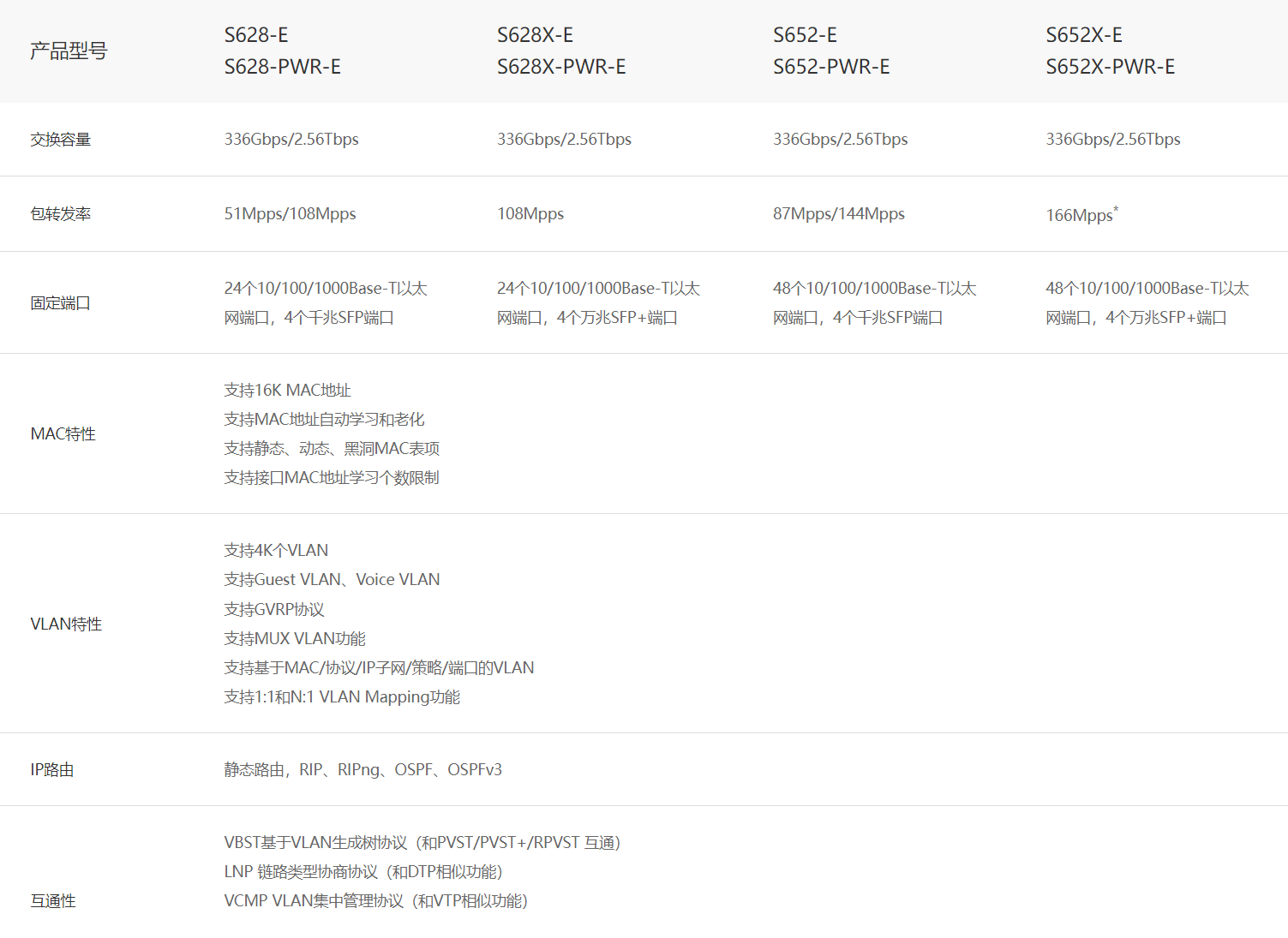Select the S652-PWR-E model name
This screenshot has width=1288, height=938.
(831, 67)
